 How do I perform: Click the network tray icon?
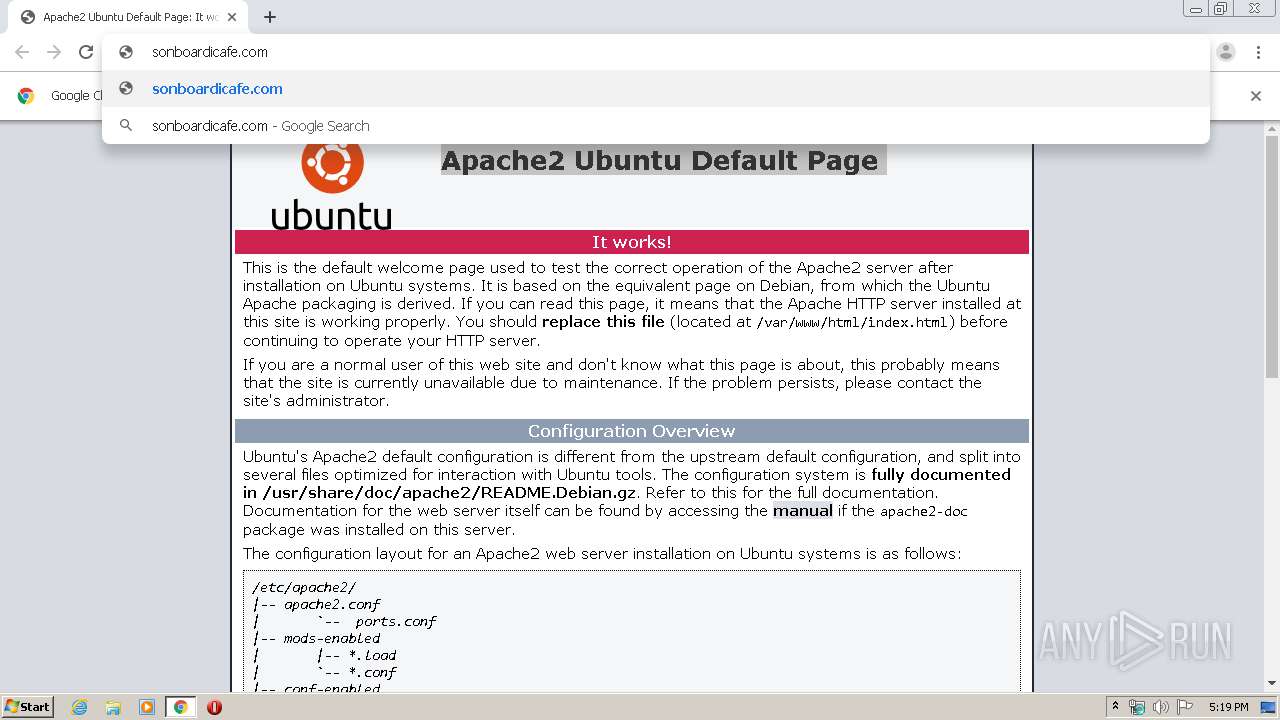click(1137, 707)
